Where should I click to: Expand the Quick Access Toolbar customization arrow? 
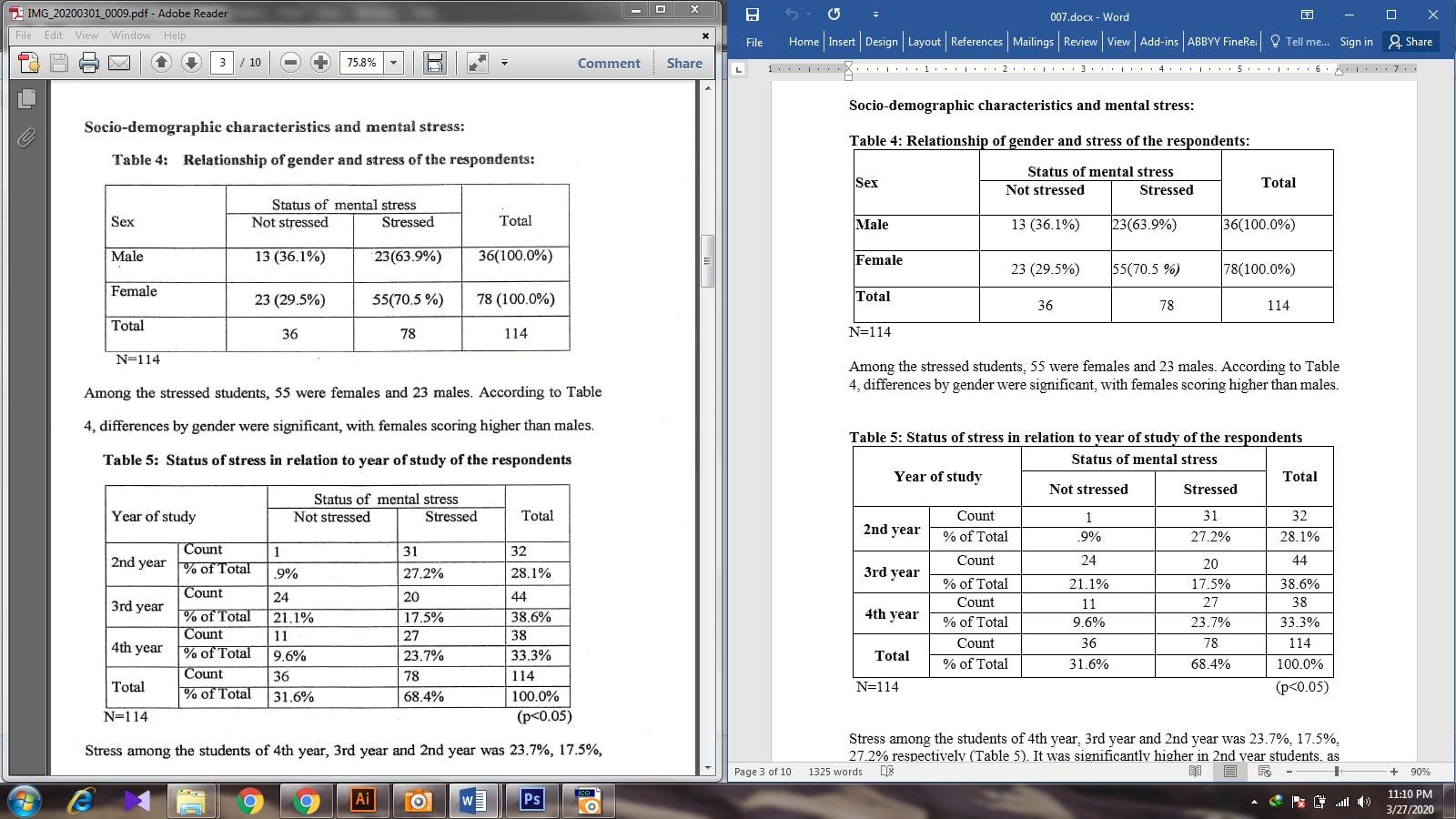(875, 14)
